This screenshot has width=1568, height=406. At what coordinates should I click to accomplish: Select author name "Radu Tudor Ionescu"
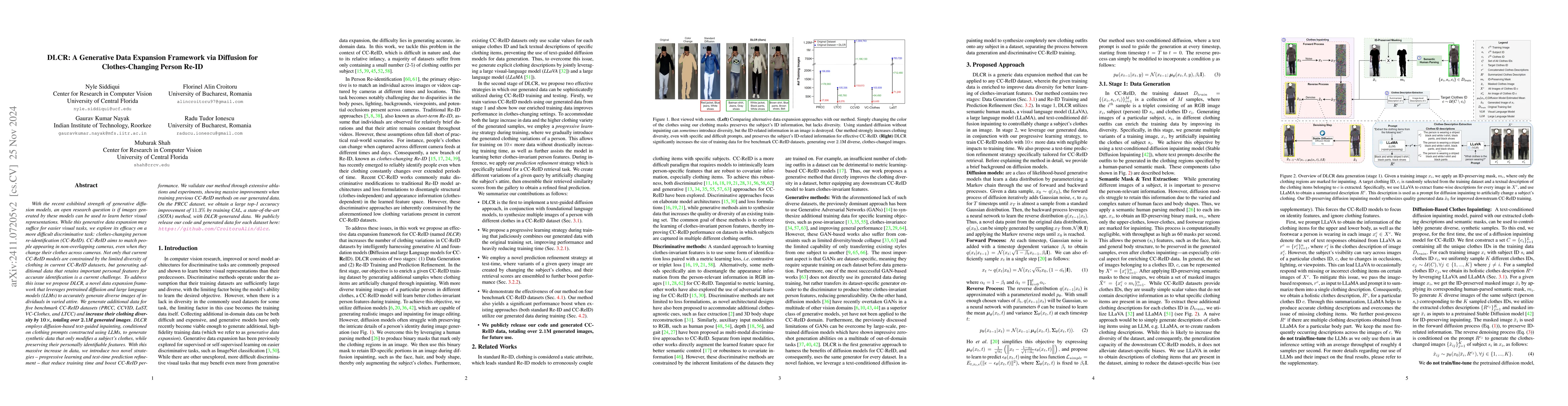tap(209, 119)
